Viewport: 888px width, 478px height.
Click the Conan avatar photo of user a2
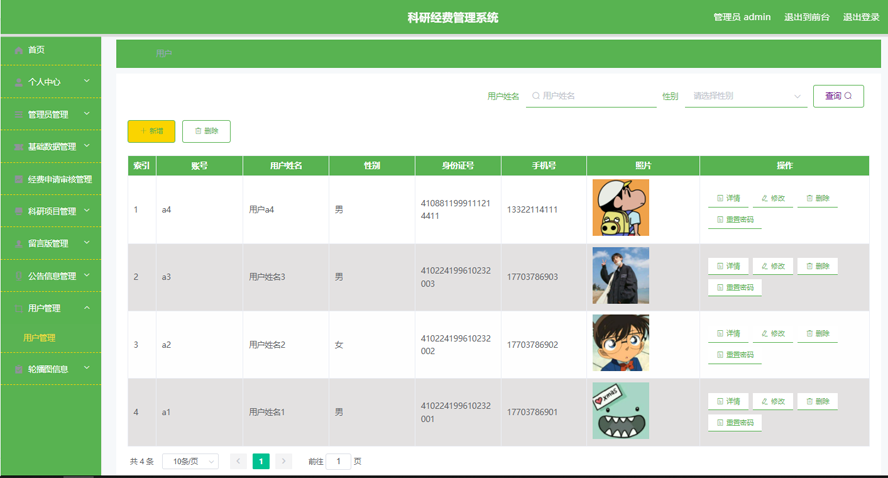tap(620, 342)
